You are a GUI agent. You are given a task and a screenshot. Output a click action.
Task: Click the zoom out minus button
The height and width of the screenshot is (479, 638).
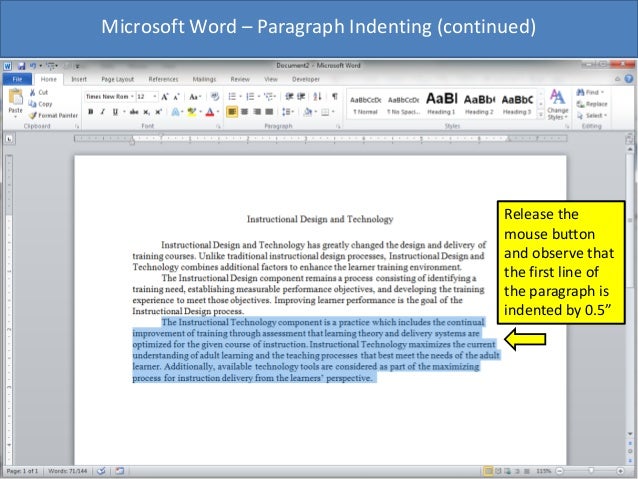pos(559,471)
